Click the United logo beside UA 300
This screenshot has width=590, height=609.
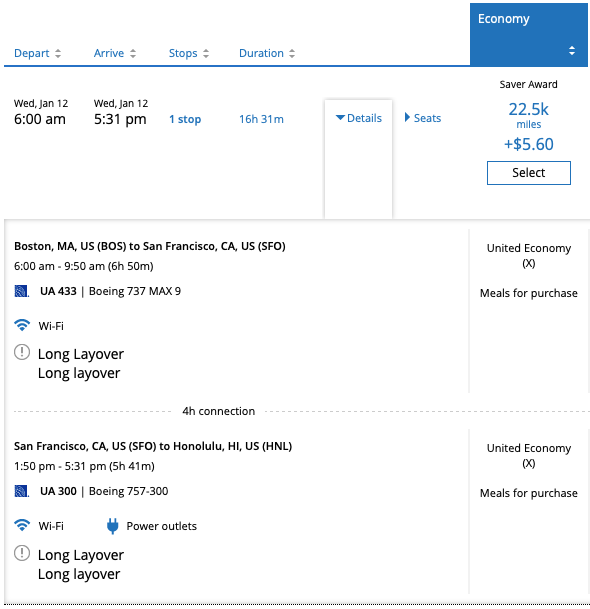[21, 491]
